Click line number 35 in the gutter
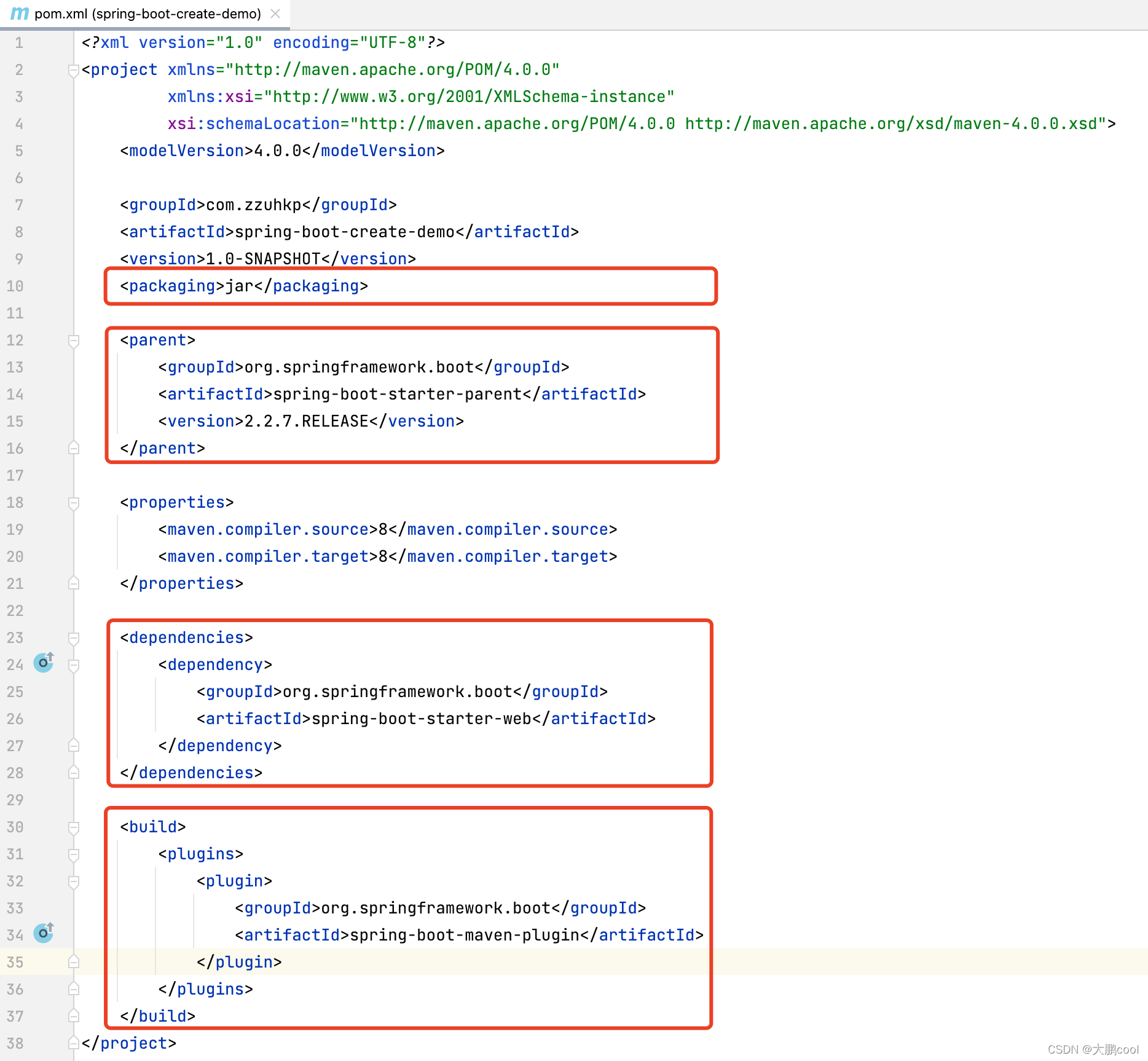1148x1061 pixels. click(15, 962)
